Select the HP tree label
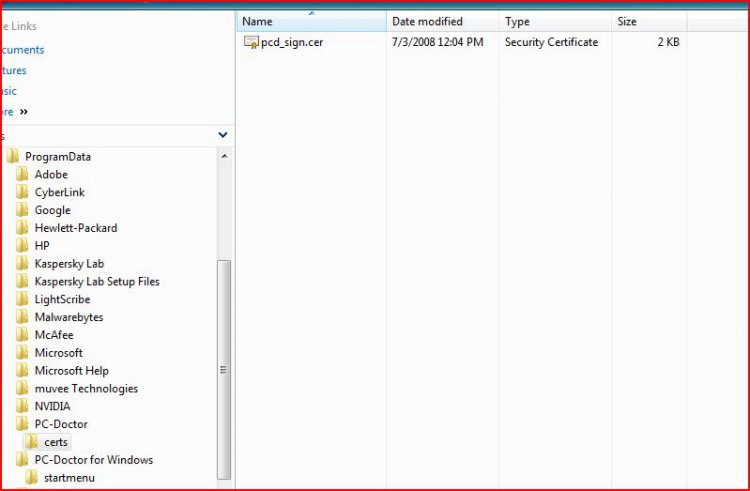 click(42, 245)
